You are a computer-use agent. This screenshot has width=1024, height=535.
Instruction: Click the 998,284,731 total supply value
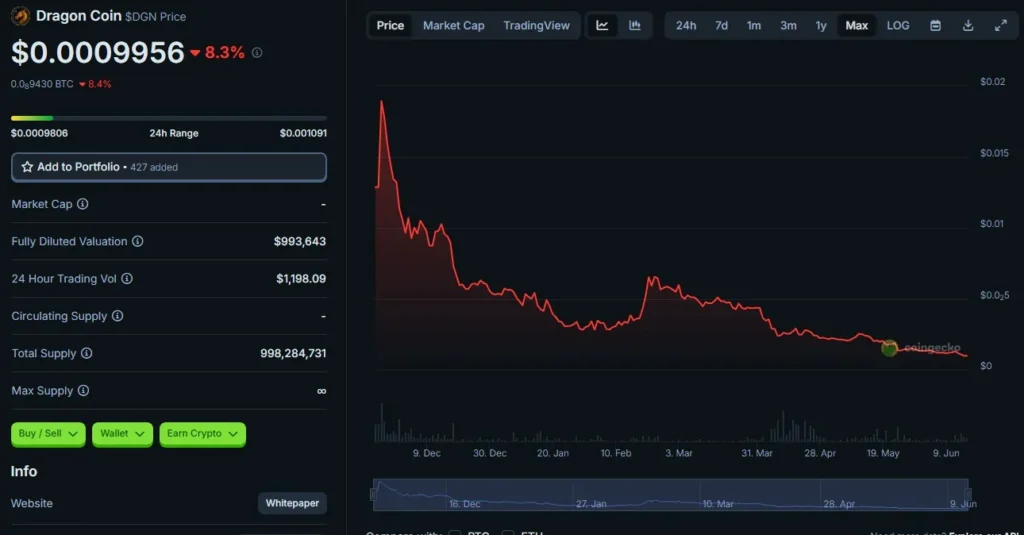pos(293,353)
